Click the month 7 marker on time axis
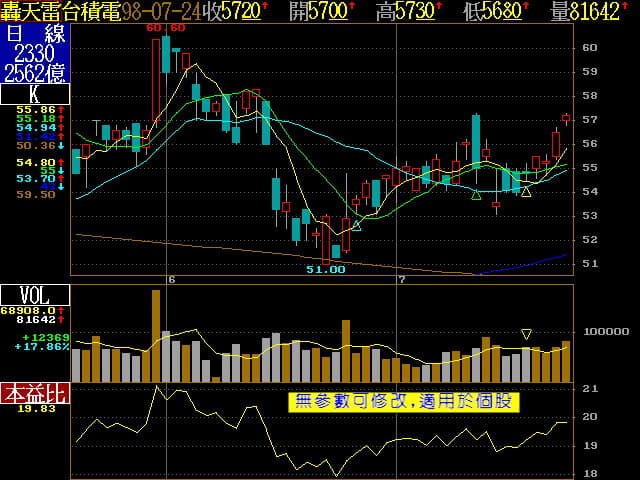This screenshot has height=480, width=640. (x=400, y=279)
